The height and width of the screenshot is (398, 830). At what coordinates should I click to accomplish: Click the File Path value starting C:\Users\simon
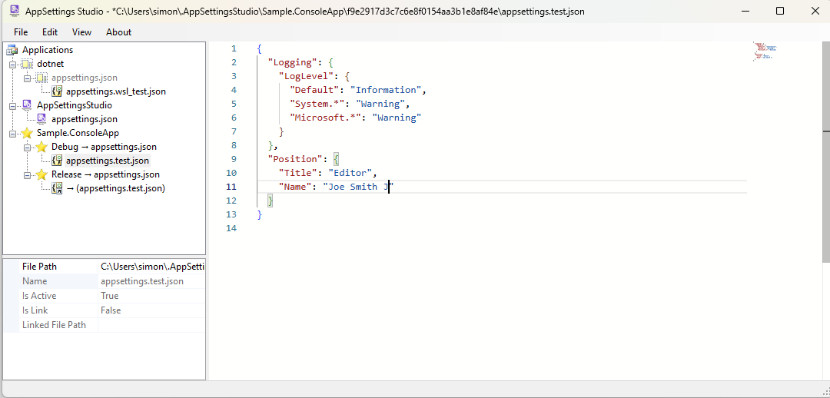(152, 267)
